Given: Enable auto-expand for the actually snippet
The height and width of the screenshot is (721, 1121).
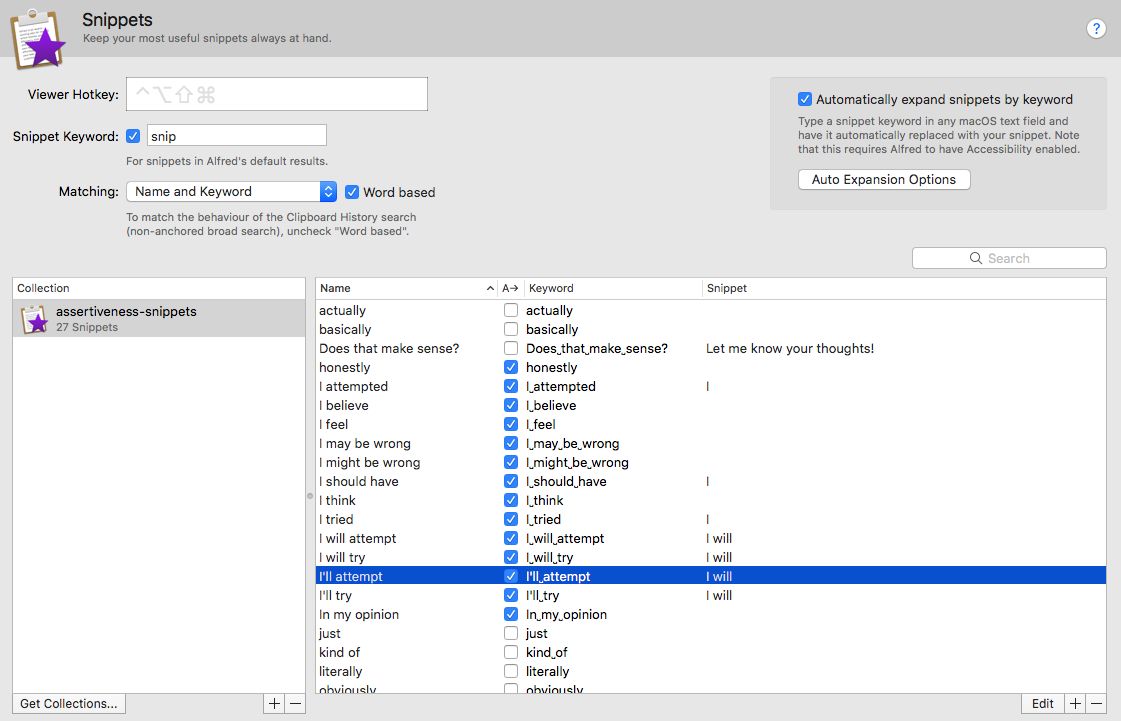Looking at the screenshot, I should click(x=510, y=310).
